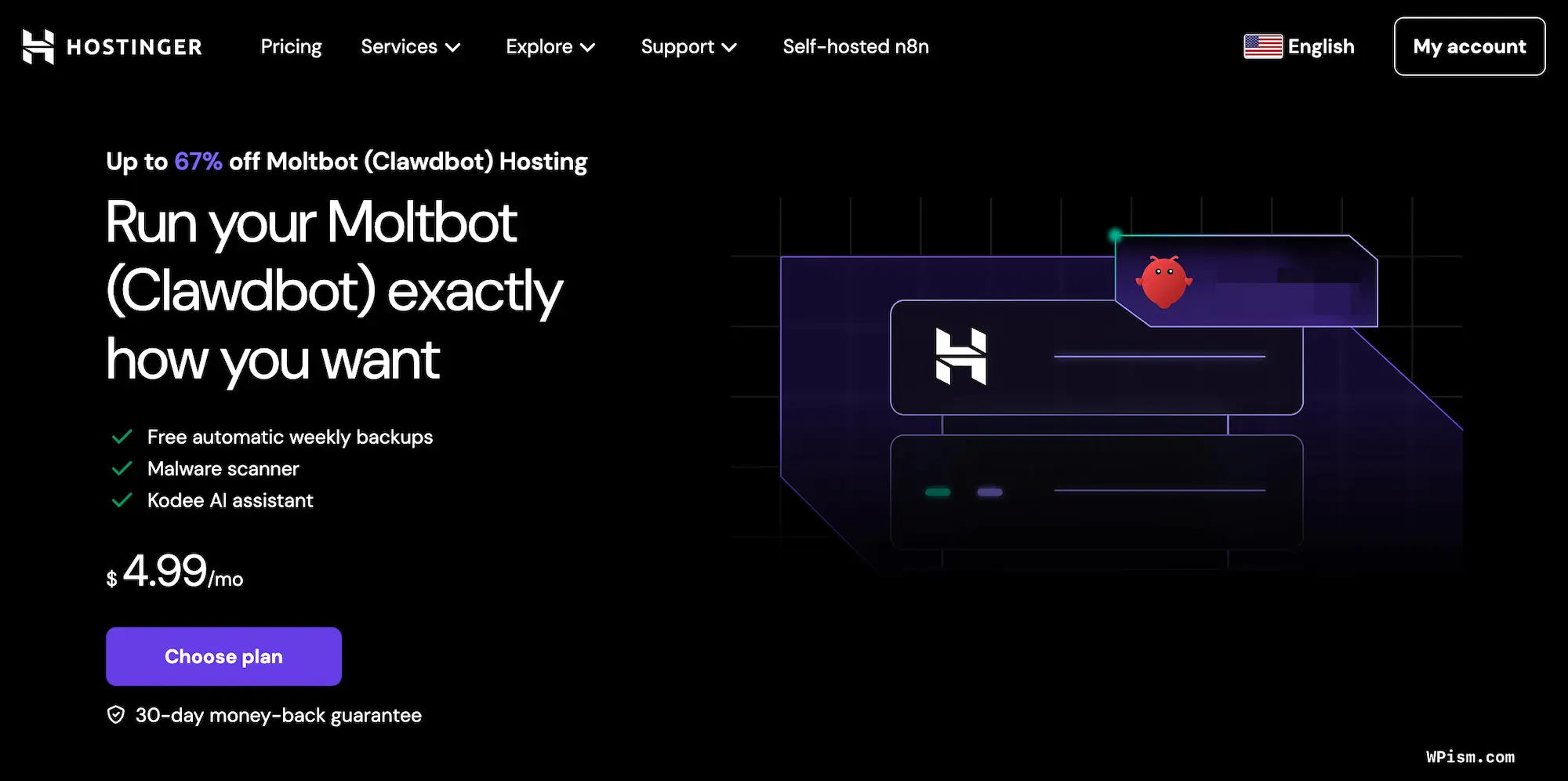Click the green checkmark beside Kodee AI assistant
1568x781 pixels.
(122, 499)
